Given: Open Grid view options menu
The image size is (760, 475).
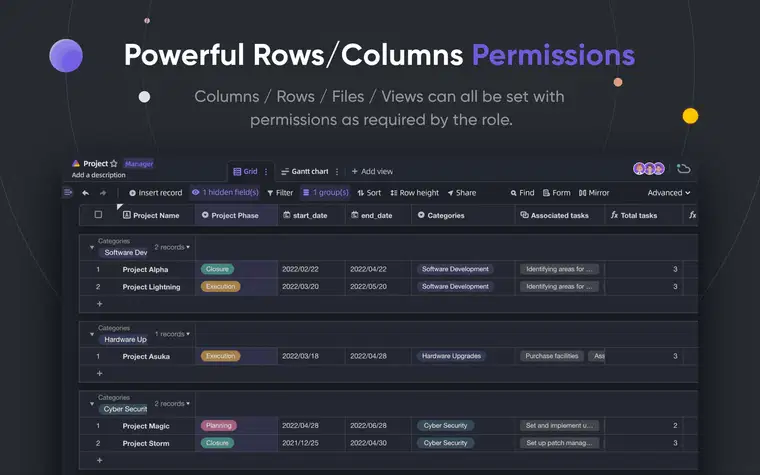Looking at the screenshot, I should (x=266, y=172).
